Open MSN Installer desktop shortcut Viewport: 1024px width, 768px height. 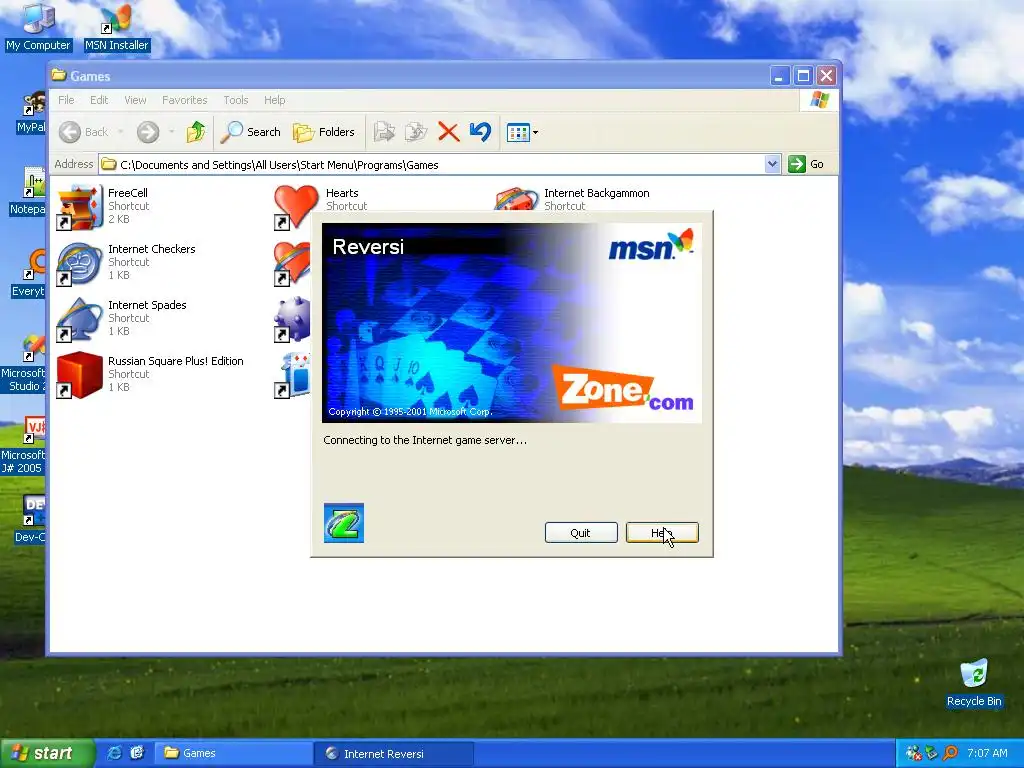(117, 28)
